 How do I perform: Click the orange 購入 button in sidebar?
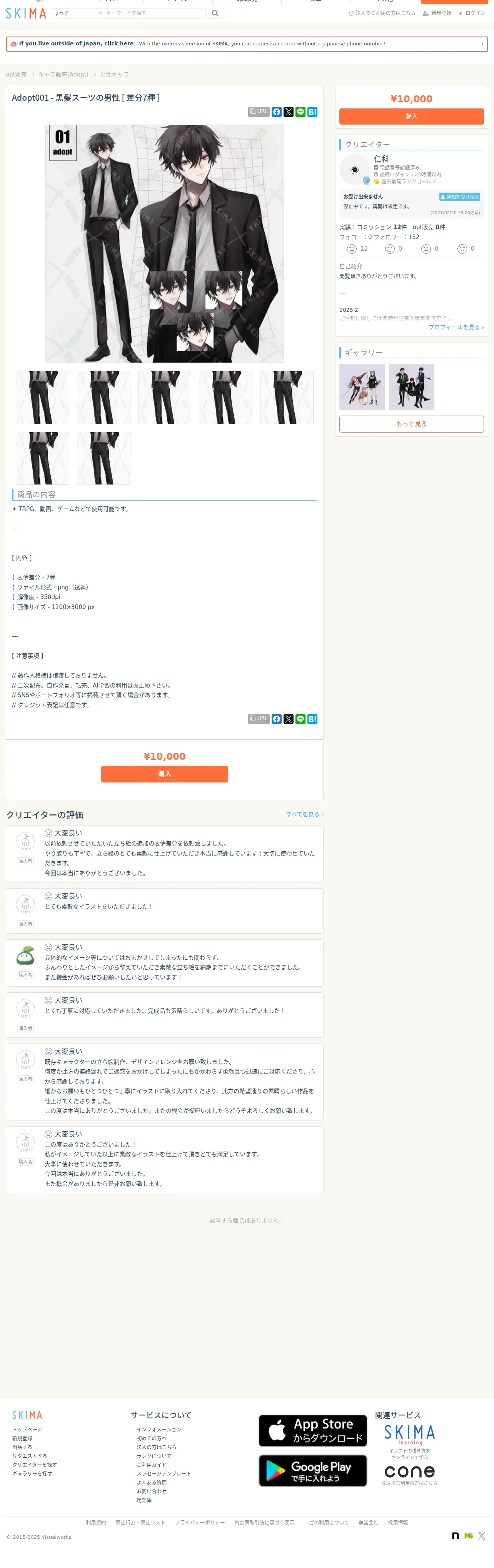pyautogui.click(x=411, y=116)
